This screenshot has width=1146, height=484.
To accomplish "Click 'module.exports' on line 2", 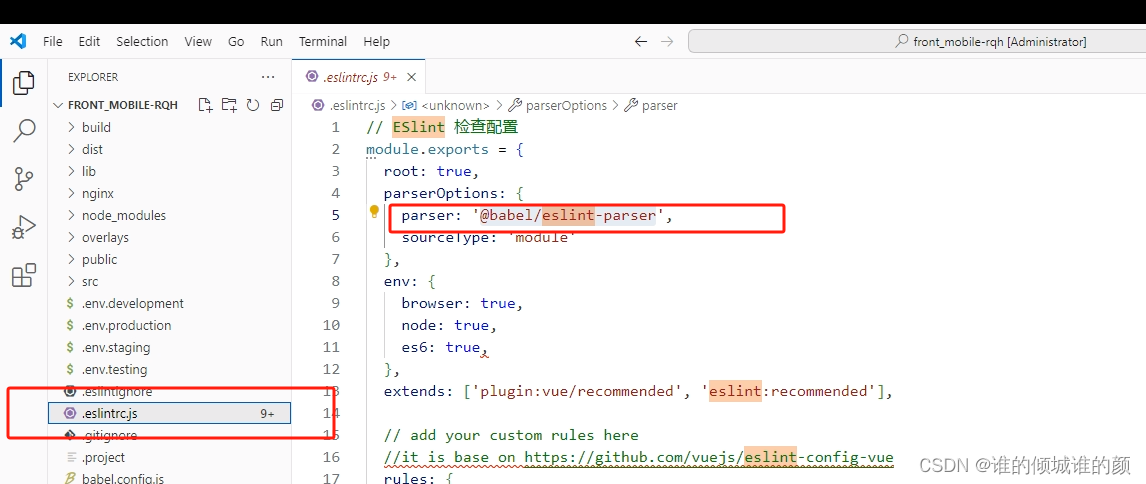I will click(x=428, y=149).
